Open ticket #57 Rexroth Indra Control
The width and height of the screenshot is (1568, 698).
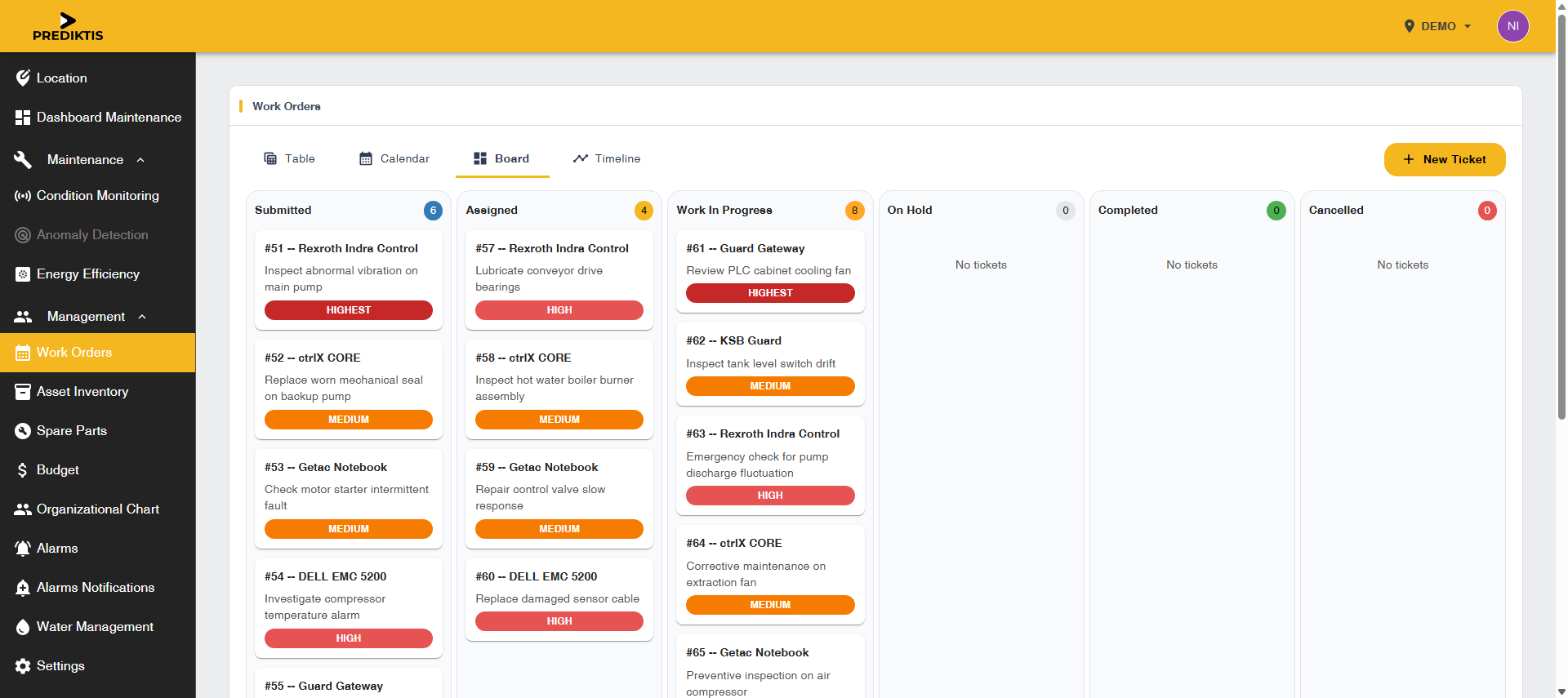tap(559, 279)
